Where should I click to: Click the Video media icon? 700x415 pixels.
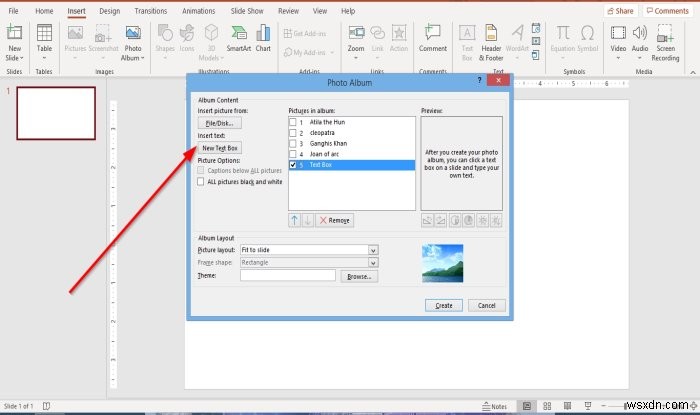pos(618,33)
